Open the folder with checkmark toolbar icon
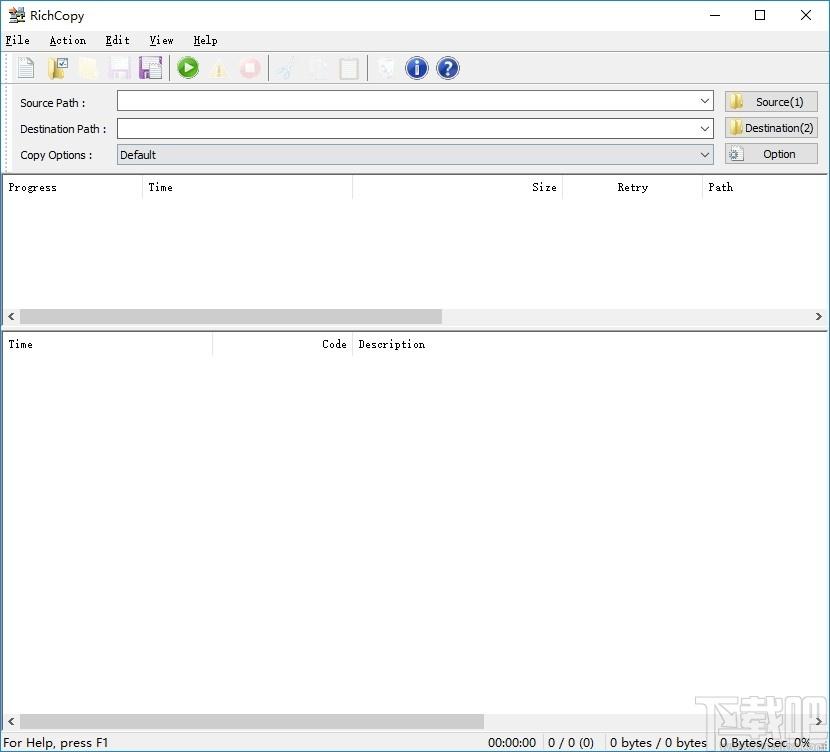 click(x=57, y=68)
